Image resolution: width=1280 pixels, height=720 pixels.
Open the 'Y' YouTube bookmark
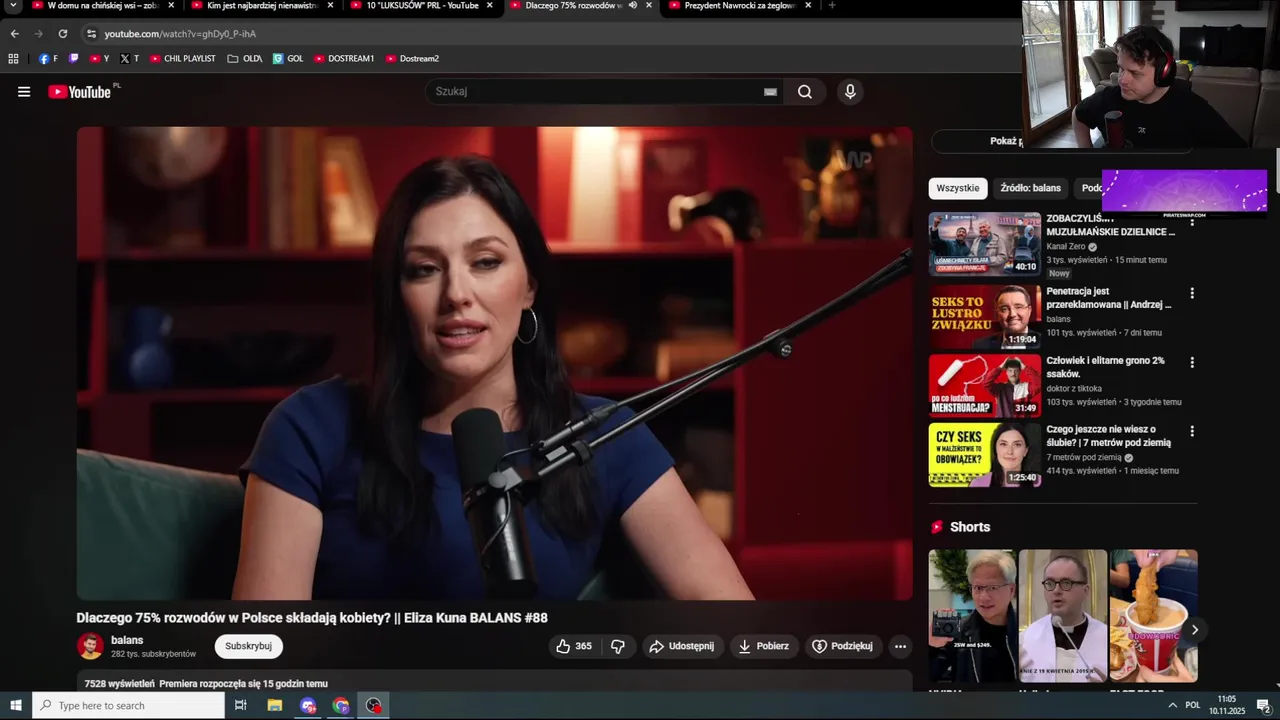(x=99, y=58)
